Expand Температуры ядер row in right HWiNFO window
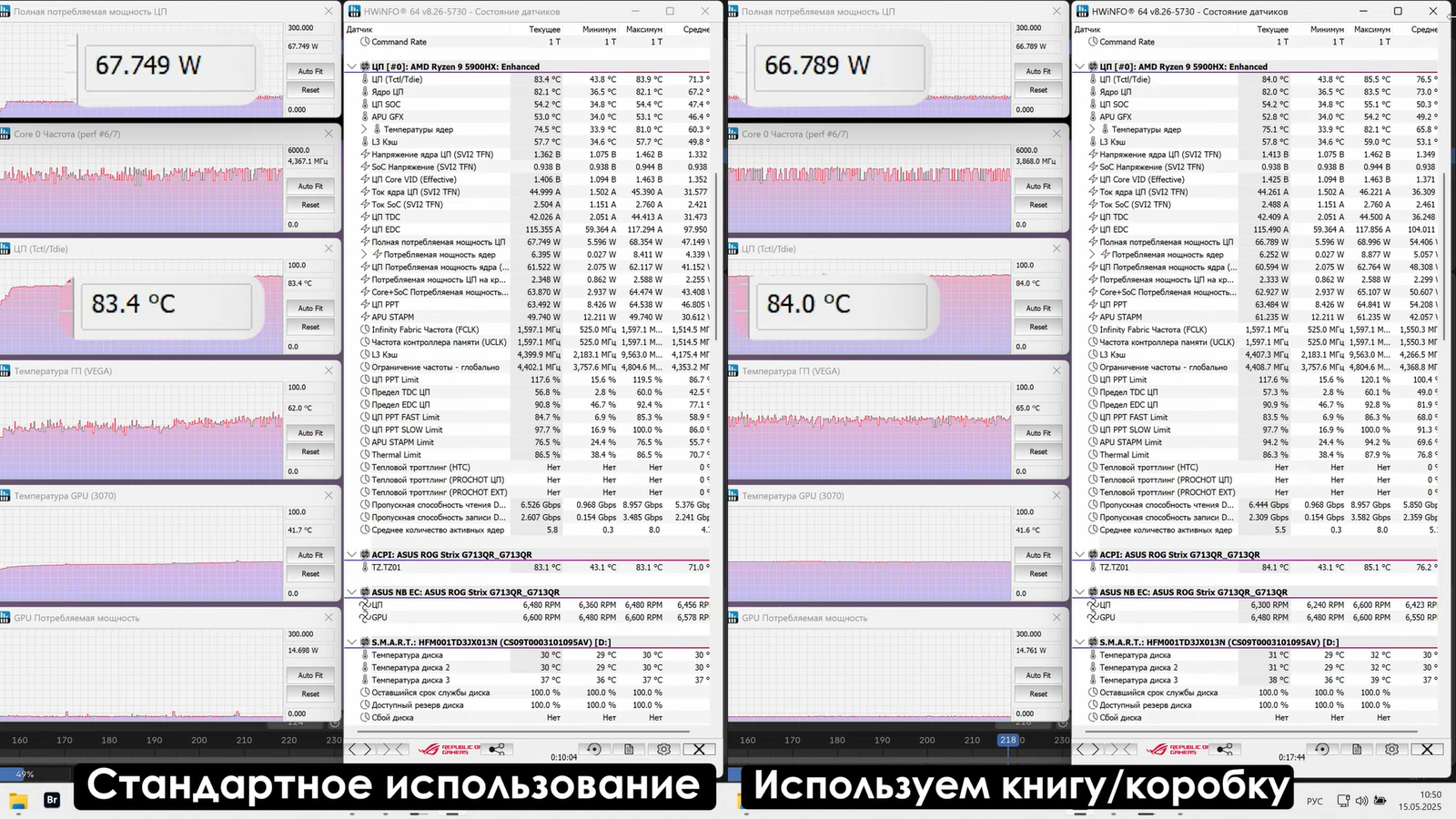 1092,129
